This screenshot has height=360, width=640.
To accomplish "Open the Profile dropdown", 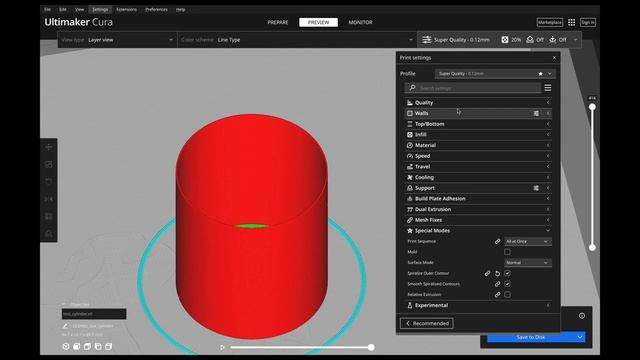I will (x=495, y=74).
